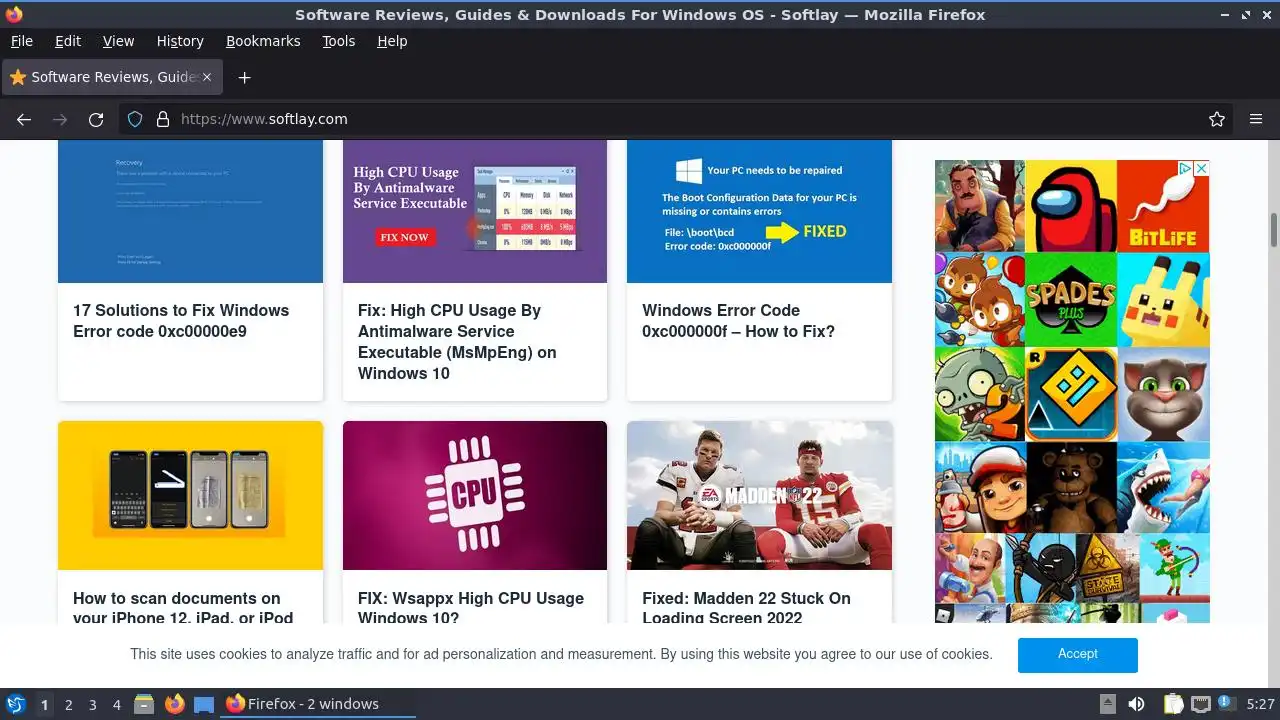Click the yellow blocky Pikachu game icon
The width and height of the screenshot is (1280, 720).
tap(1163, 299)
